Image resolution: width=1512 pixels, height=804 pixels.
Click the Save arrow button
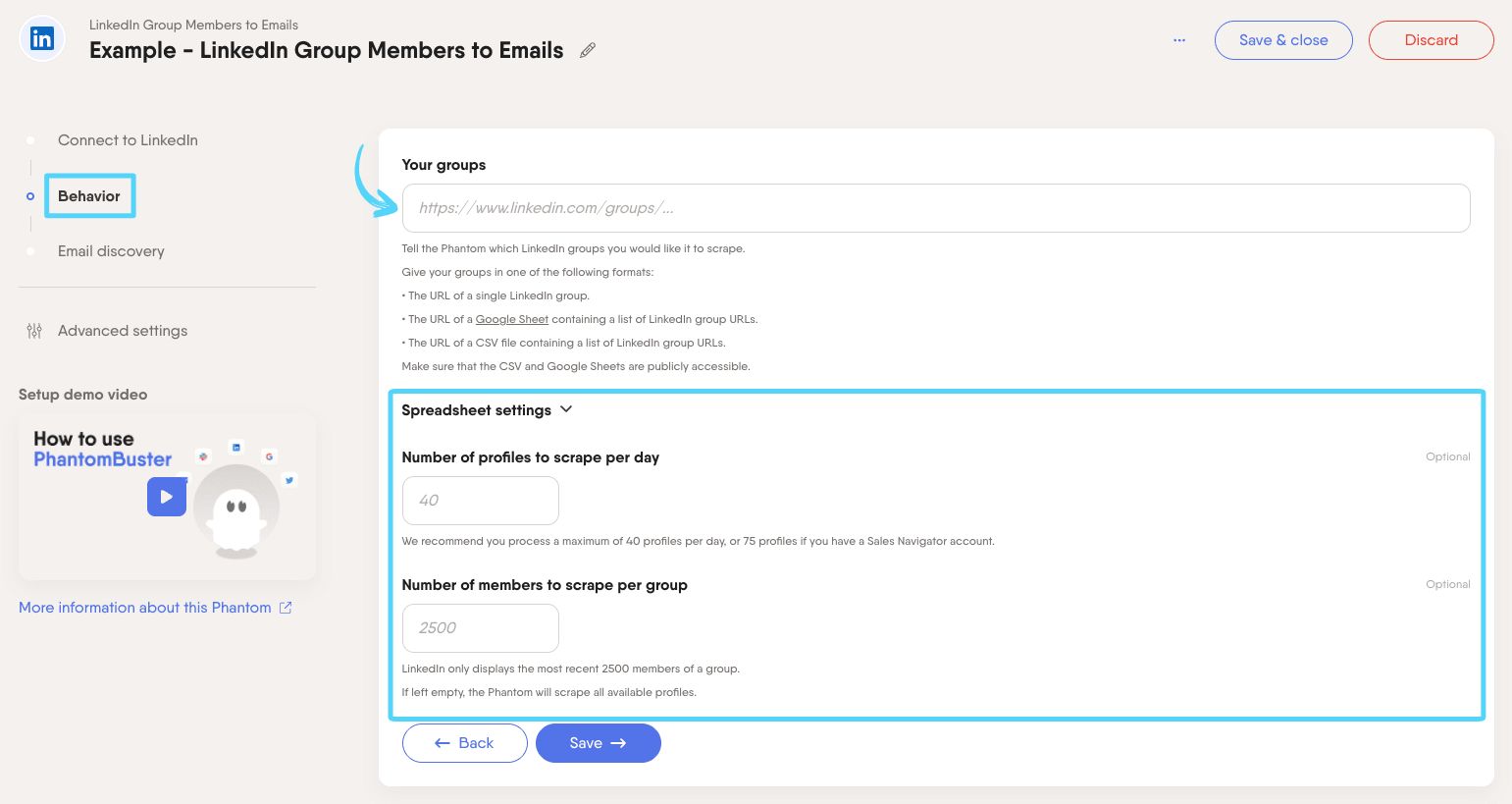[x=599, y=743]
